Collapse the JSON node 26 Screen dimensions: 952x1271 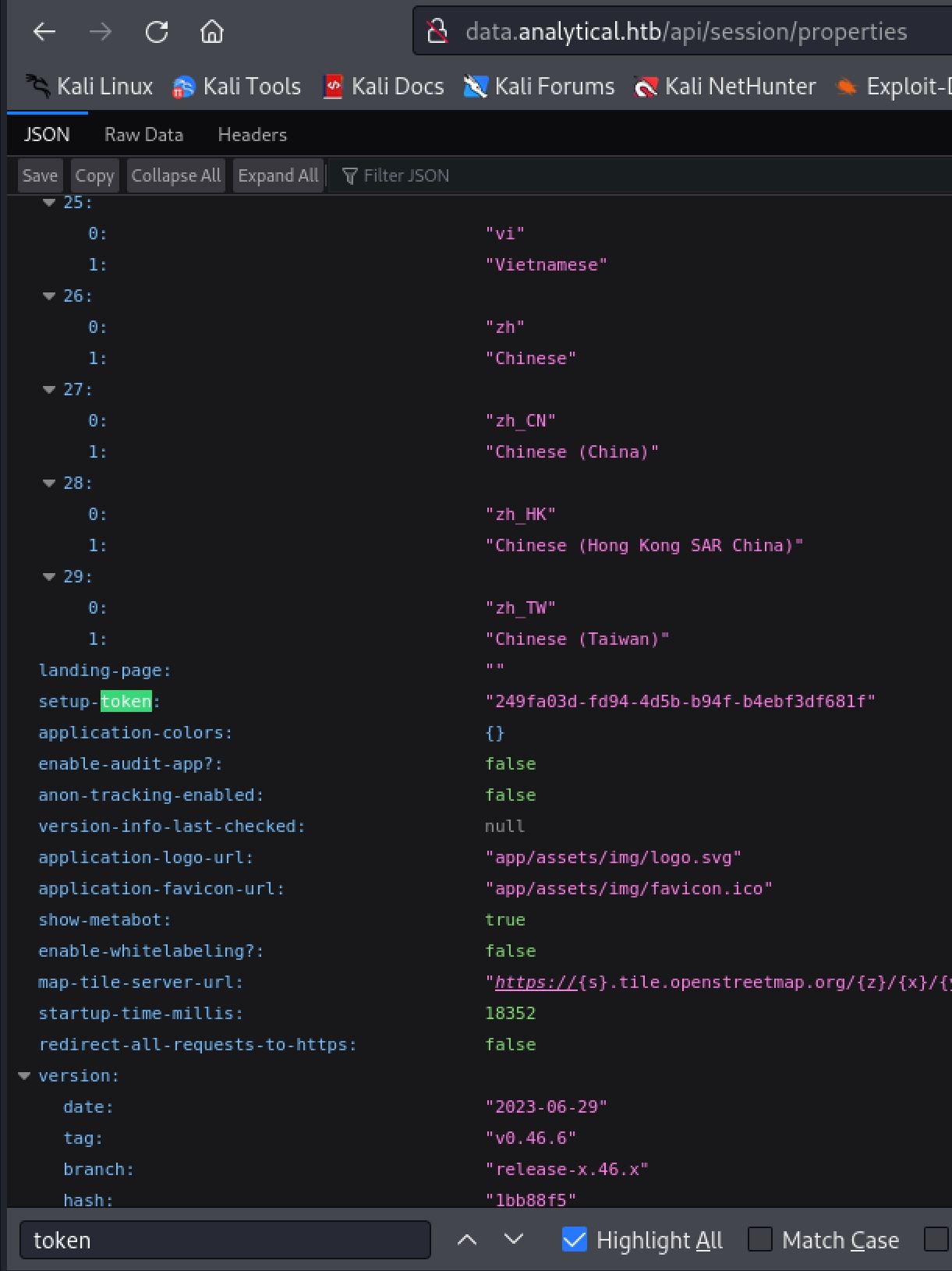point(49,296)
